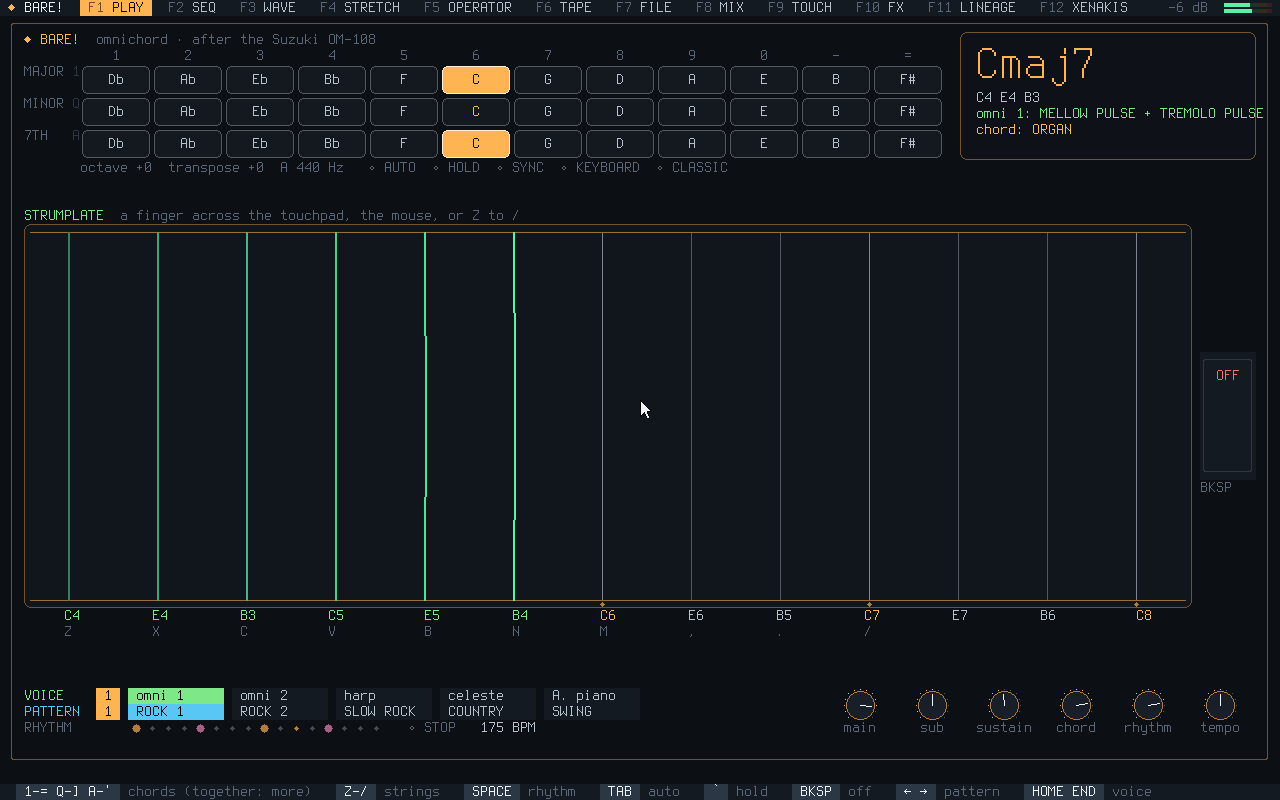Select the MINOR C chord button
This screenshot has width=1280, height=800.
[x=476, y=111]
